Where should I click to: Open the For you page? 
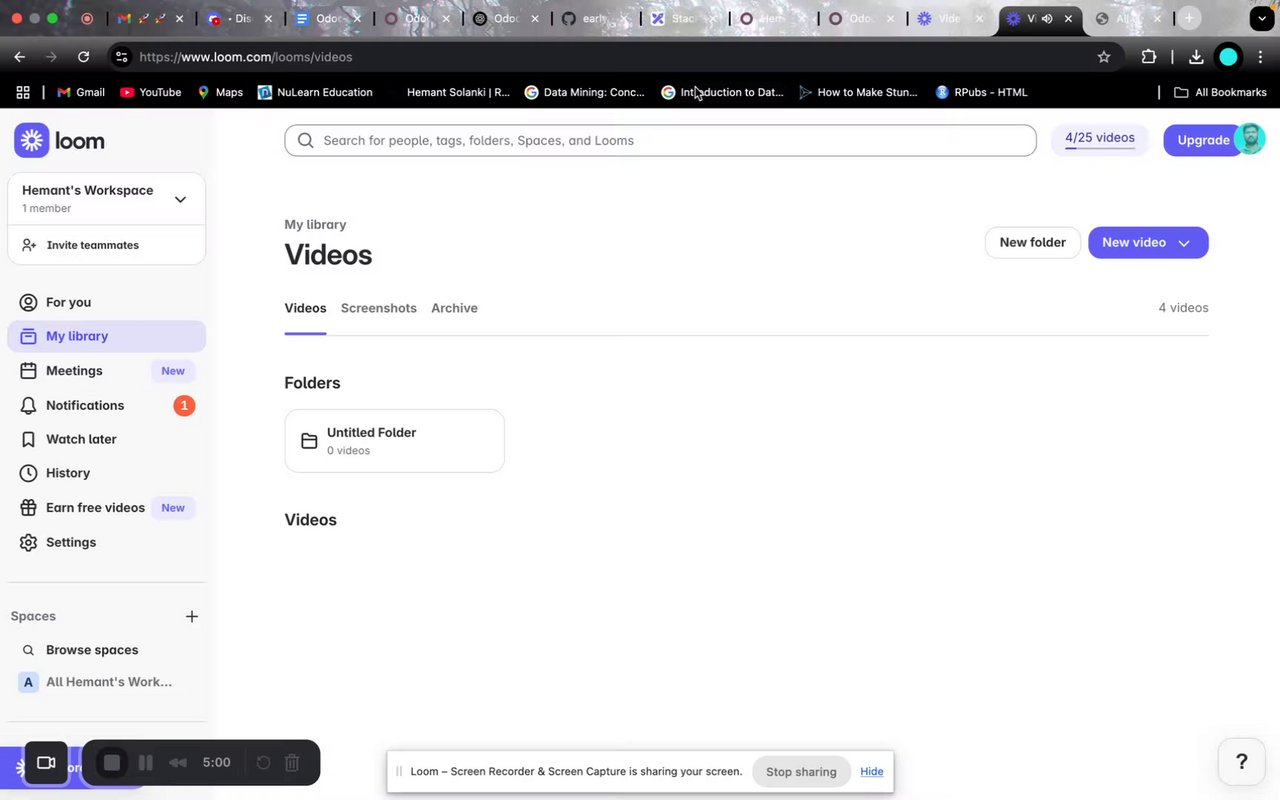coord(68,302)
